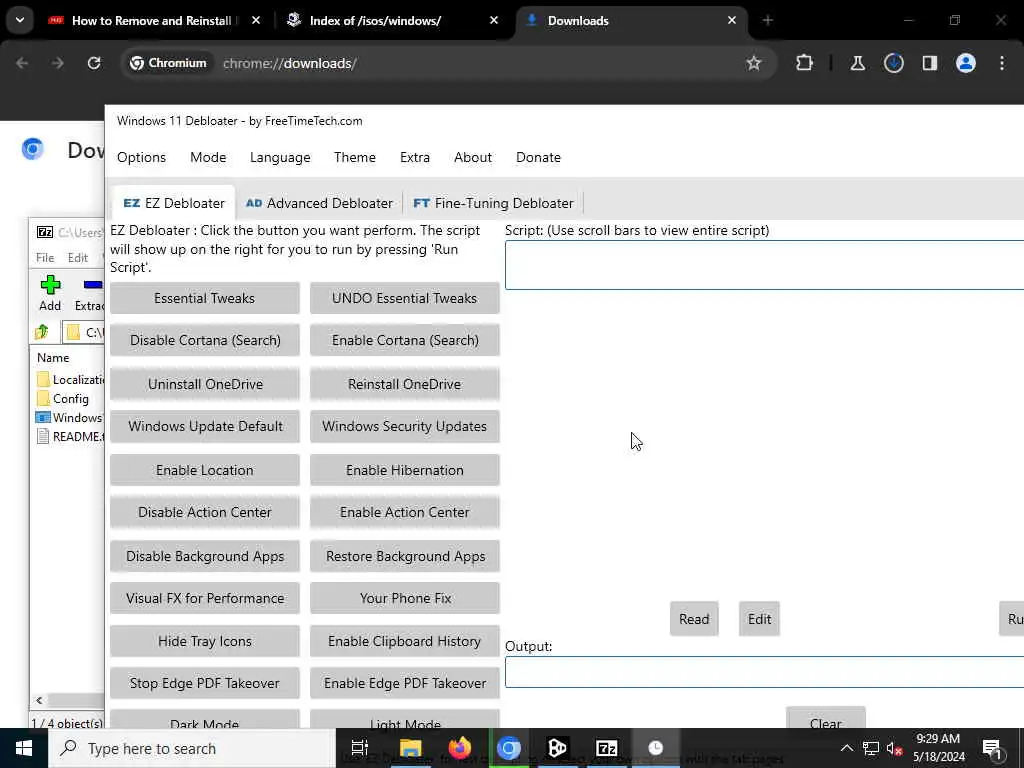Open the Edit menu in 7-Zip

coord(78,258)
